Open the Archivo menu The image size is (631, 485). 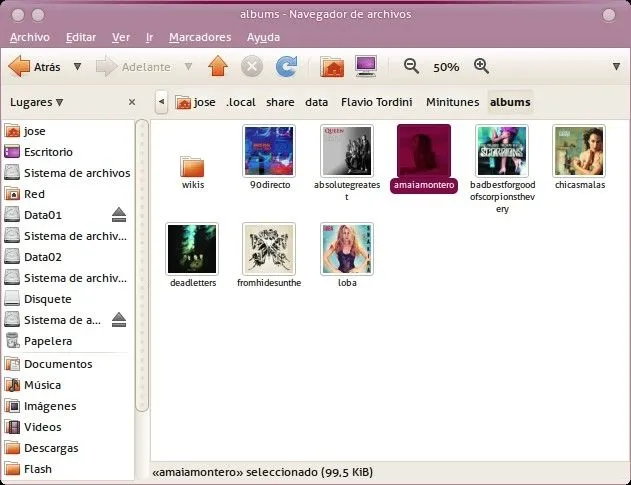tap(30, 37)
